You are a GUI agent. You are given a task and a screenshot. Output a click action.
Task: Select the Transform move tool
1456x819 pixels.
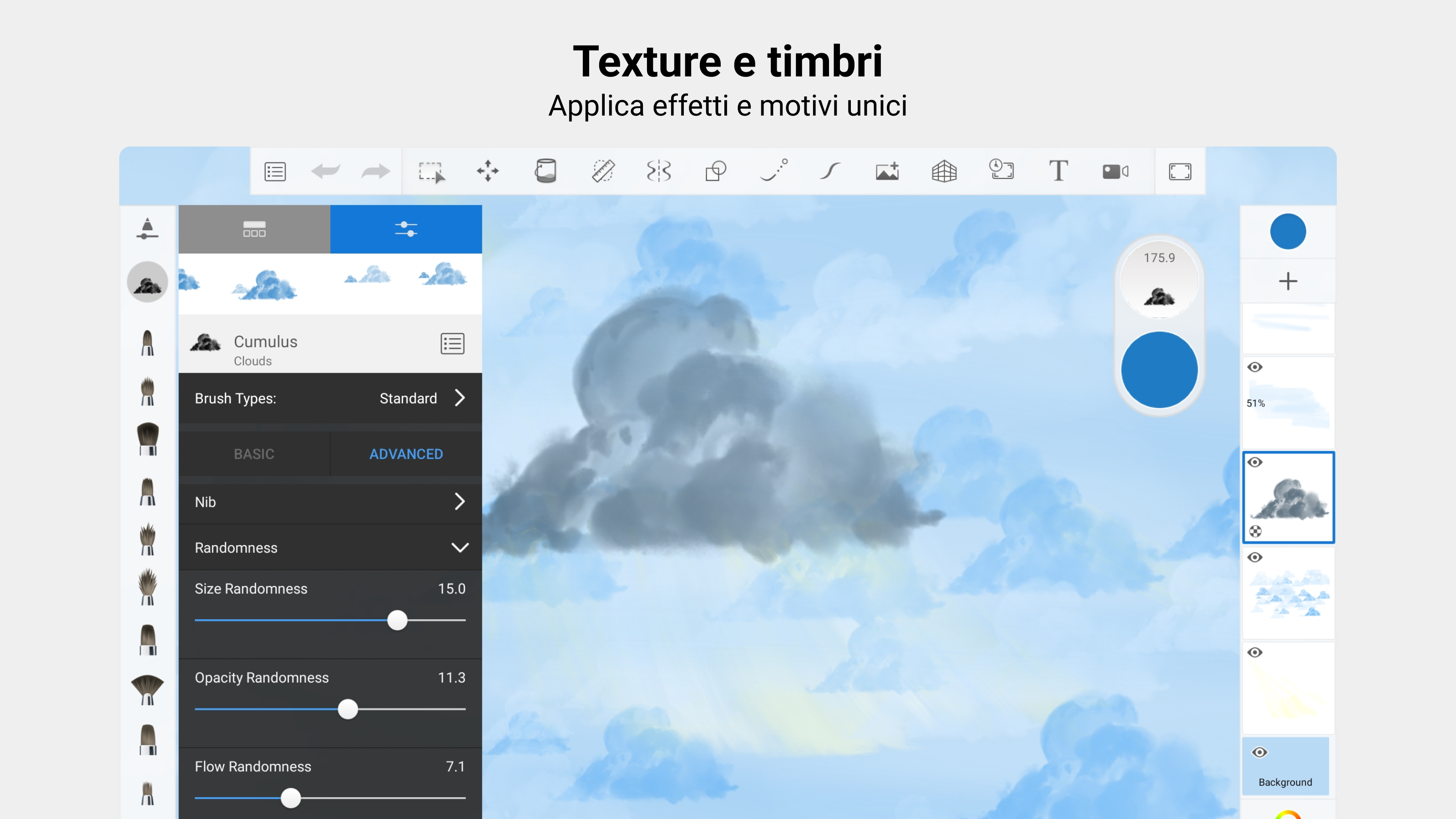488,171
